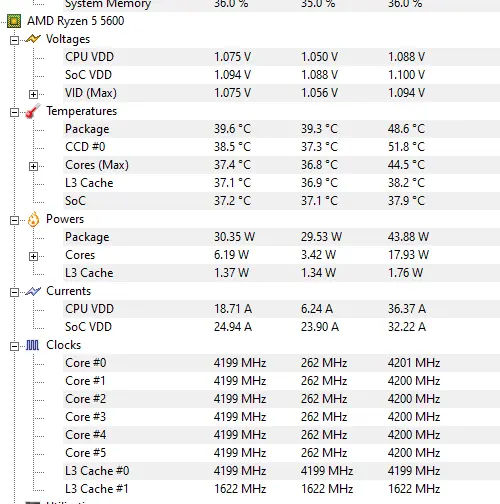
Task: Select the L3 Cache #0 clock row
Action: (x=281, y=471)
